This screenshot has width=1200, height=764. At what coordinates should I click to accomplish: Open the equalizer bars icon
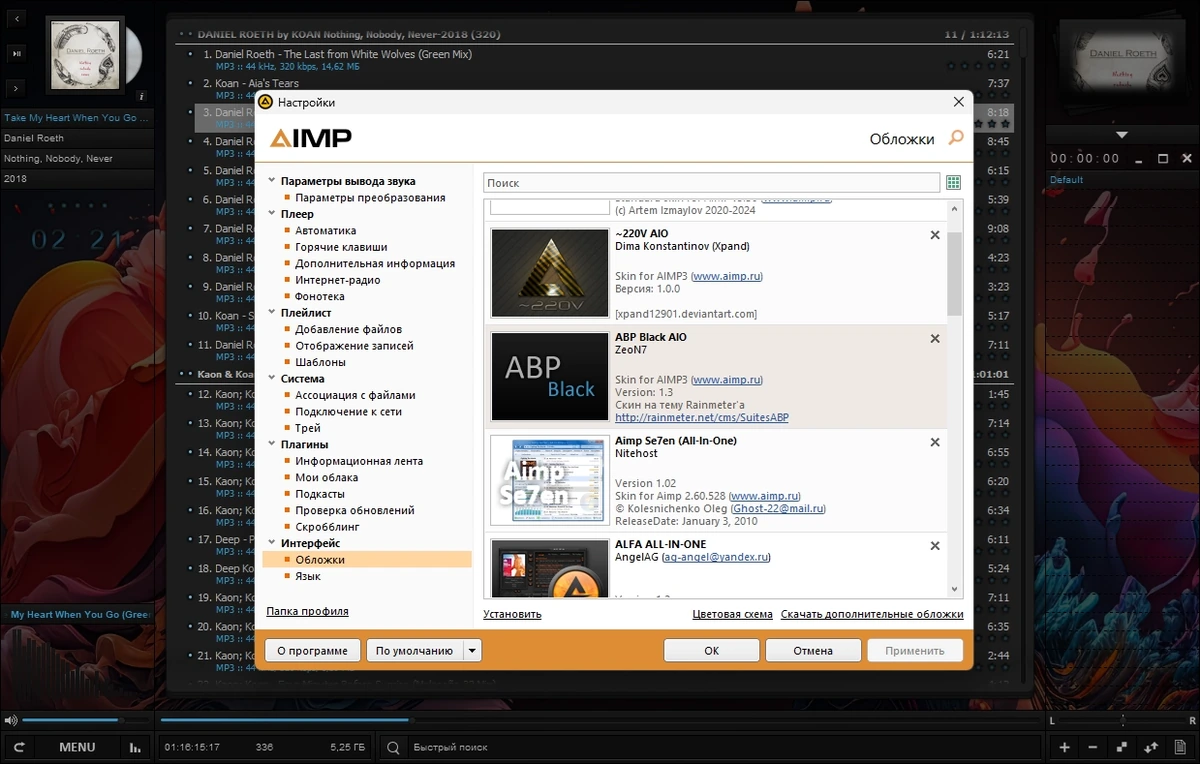(x=135, y=747)
